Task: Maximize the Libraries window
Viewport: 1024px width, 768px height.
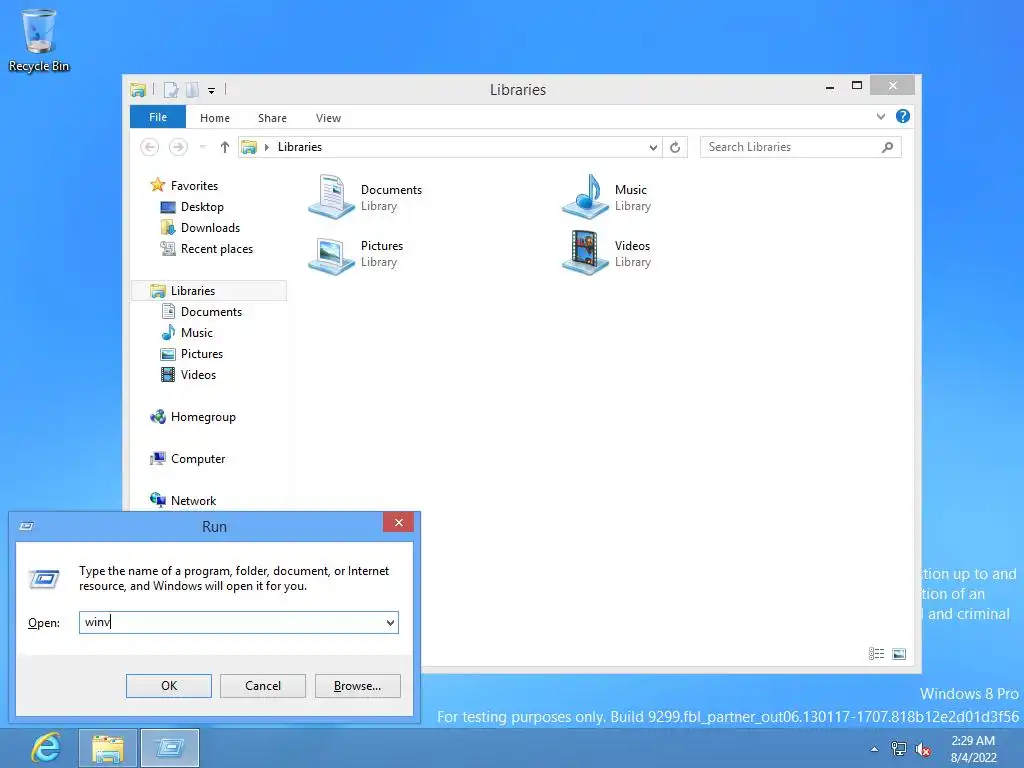Action: coord(857,86)
